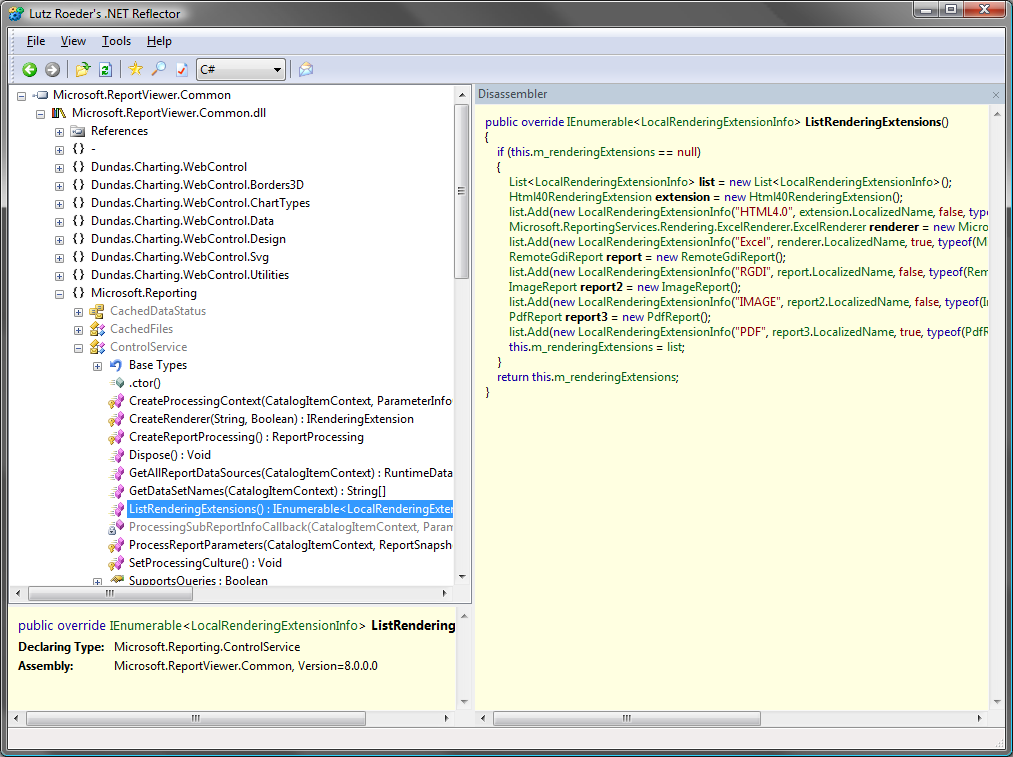This screenshot has height=757, width=1013.
Task: Open Search with magnifier icon
Action: (x=158, y=68)
